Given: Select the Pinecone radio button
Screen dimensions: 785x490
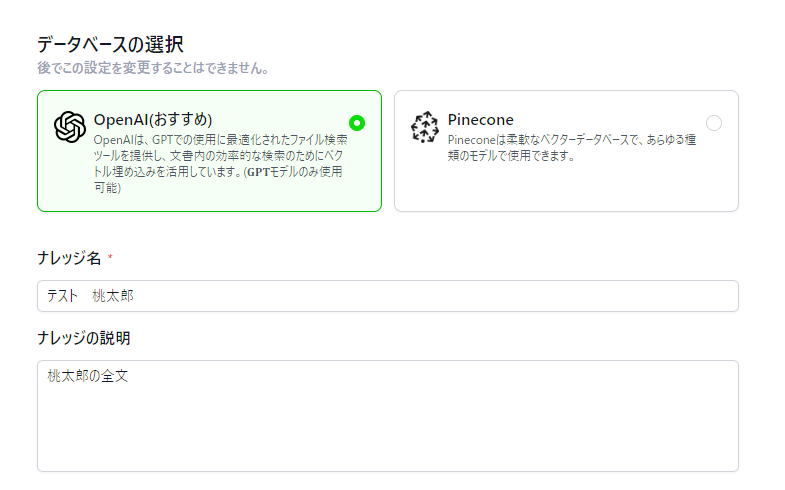Looking at the screenshot, I should pyautogui.click(x=713, y=123).
